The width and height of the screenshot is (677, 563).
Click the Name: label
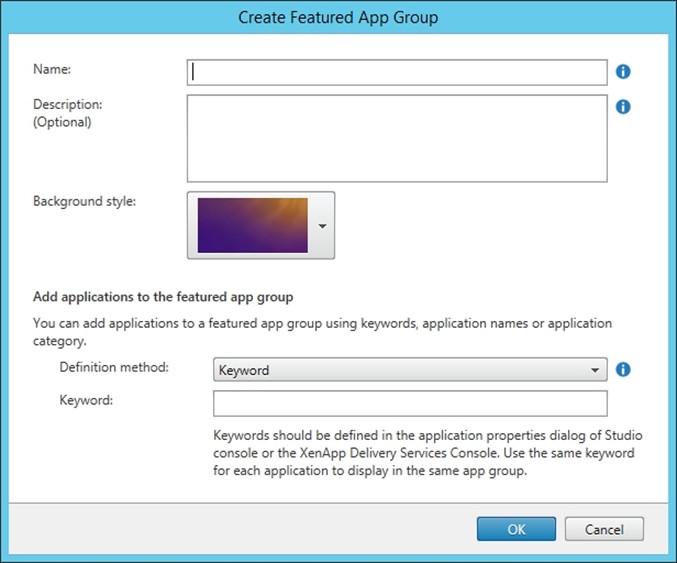tap(52, 69)
